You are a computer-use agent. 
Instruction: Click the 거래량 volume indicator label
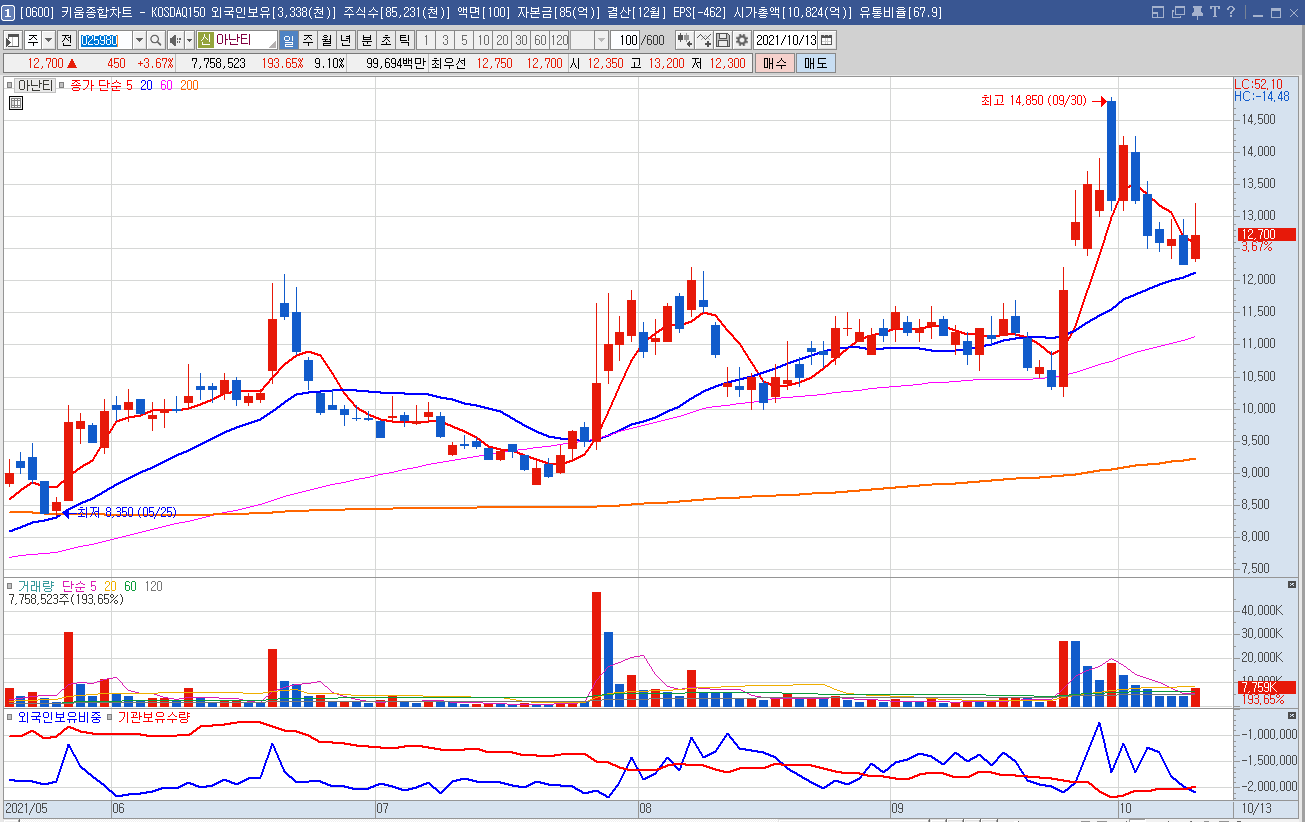(x=35, y=586)
